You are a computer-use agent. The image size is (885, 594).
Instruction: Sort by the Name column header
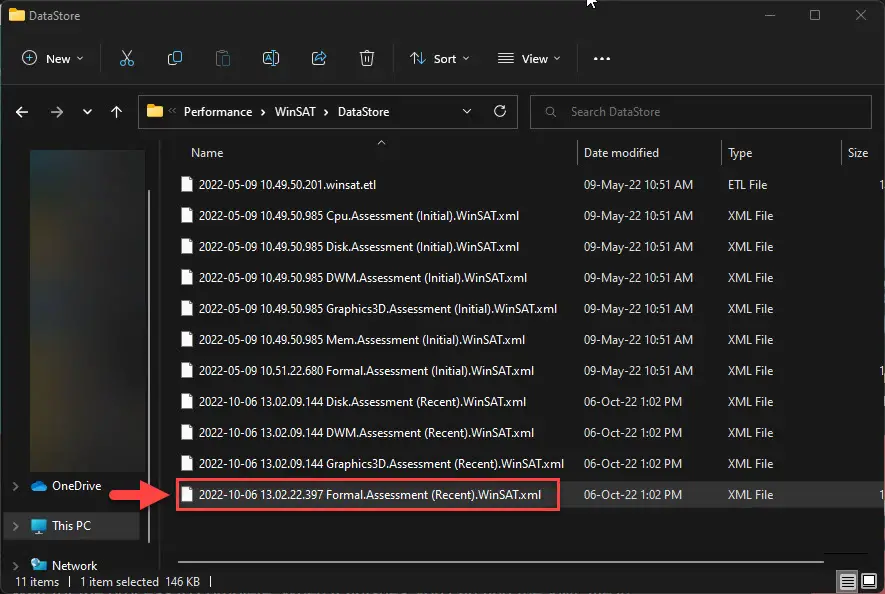tap(207, 153)
